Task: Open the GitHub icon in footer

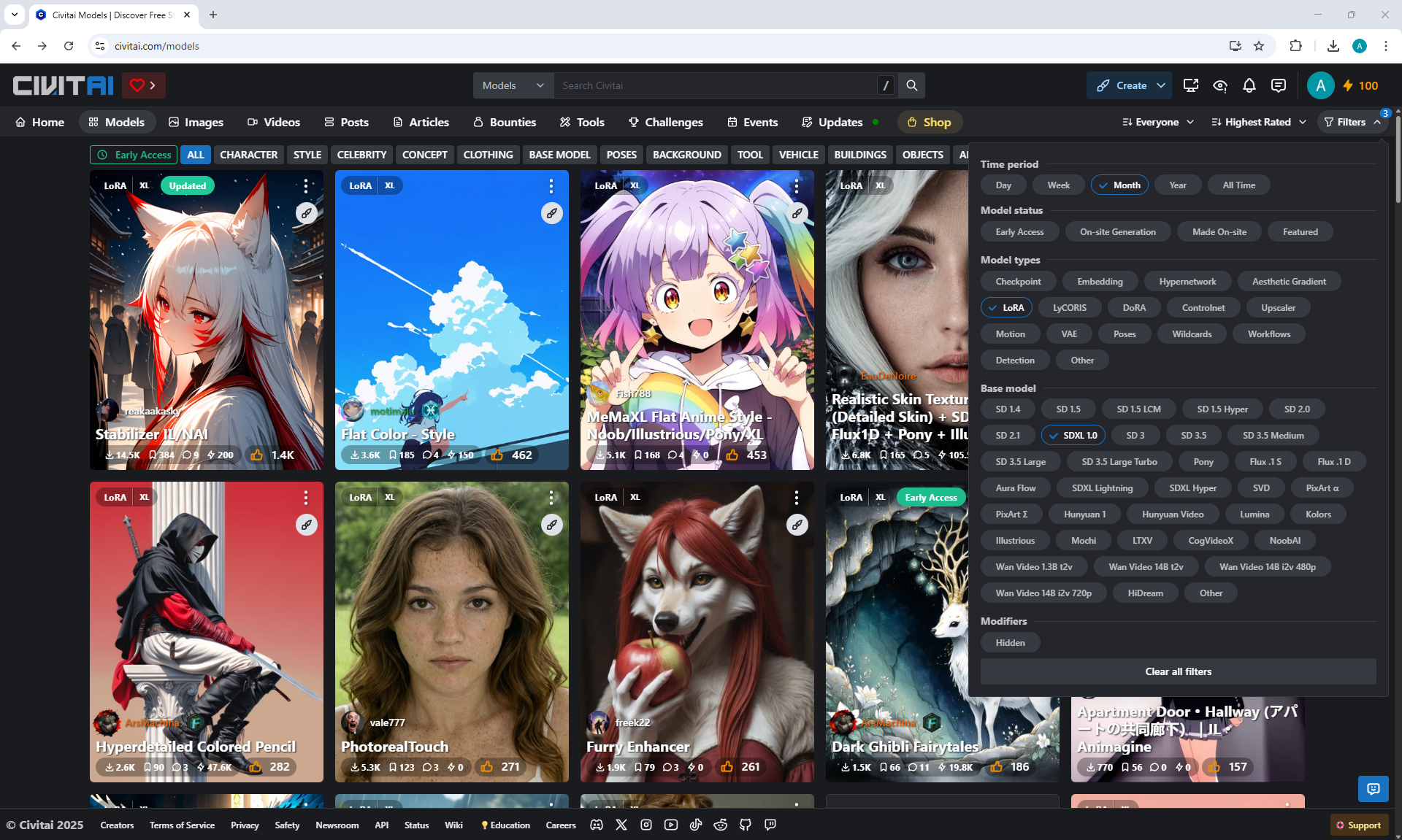Action: pos(745,825)
